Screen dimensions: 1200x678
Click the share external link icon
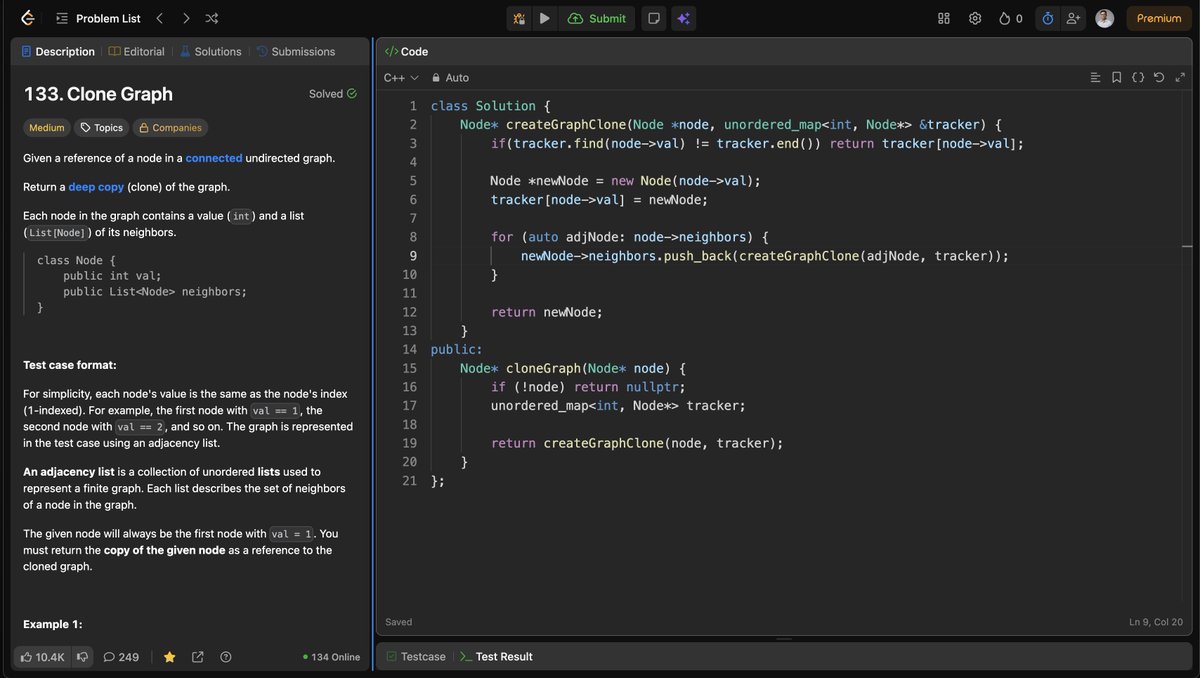[198, 657]
